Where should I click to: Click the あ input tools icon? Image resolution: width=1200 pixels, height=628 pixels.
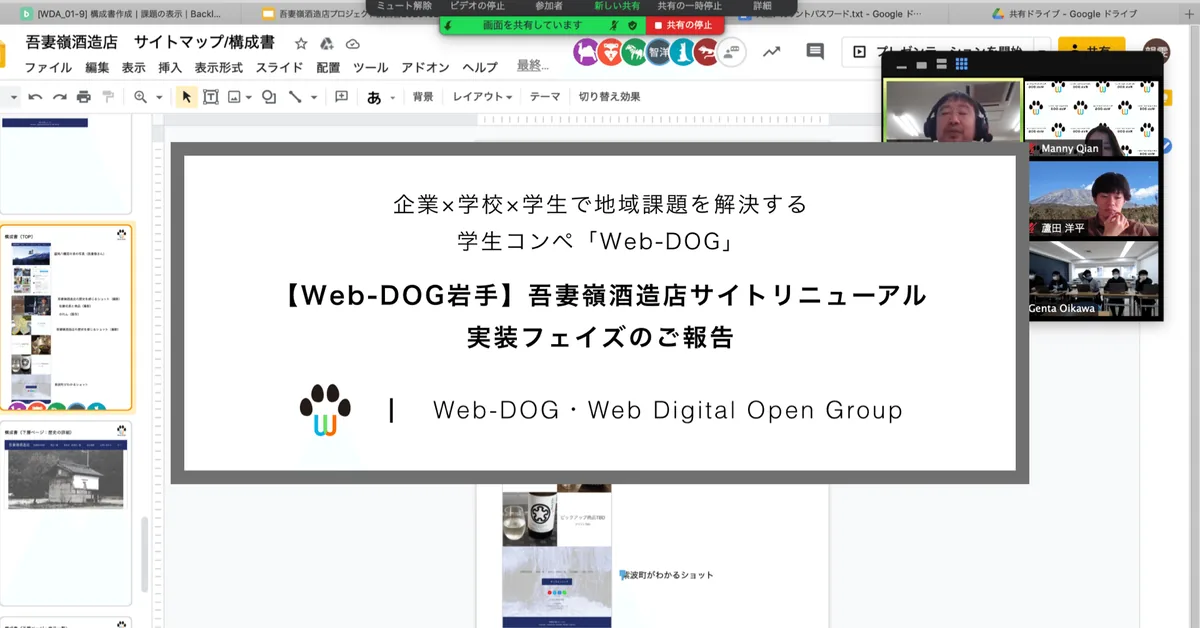pyautogui.click(x=374, y=97)
